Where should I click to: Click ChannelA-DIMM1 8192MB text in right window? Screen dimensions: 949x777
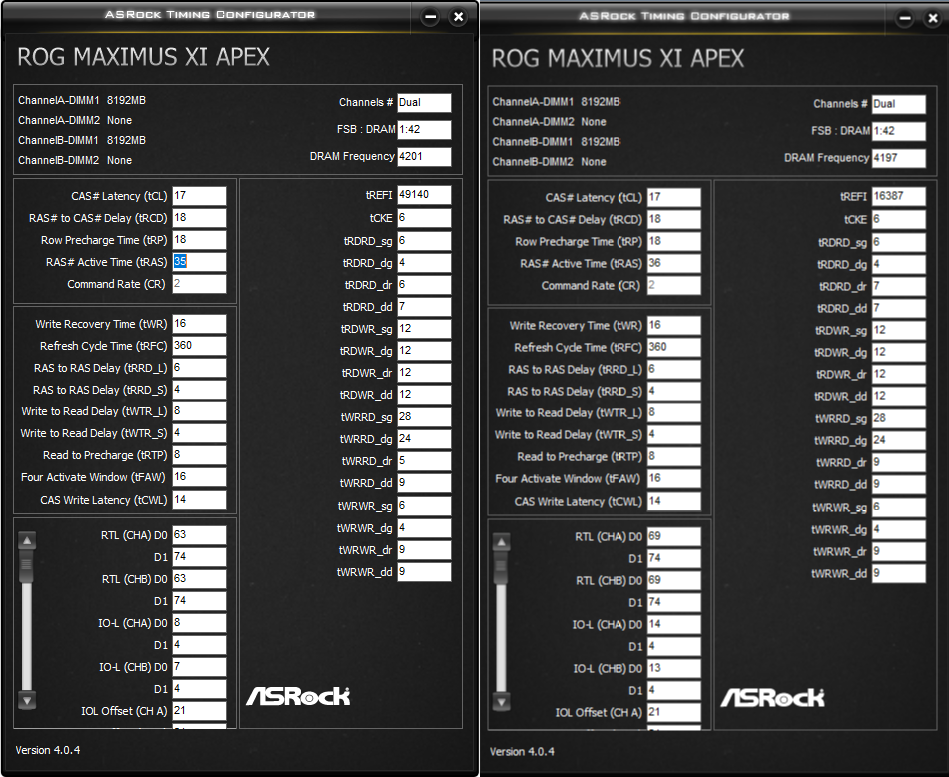(x=556, y=102)
